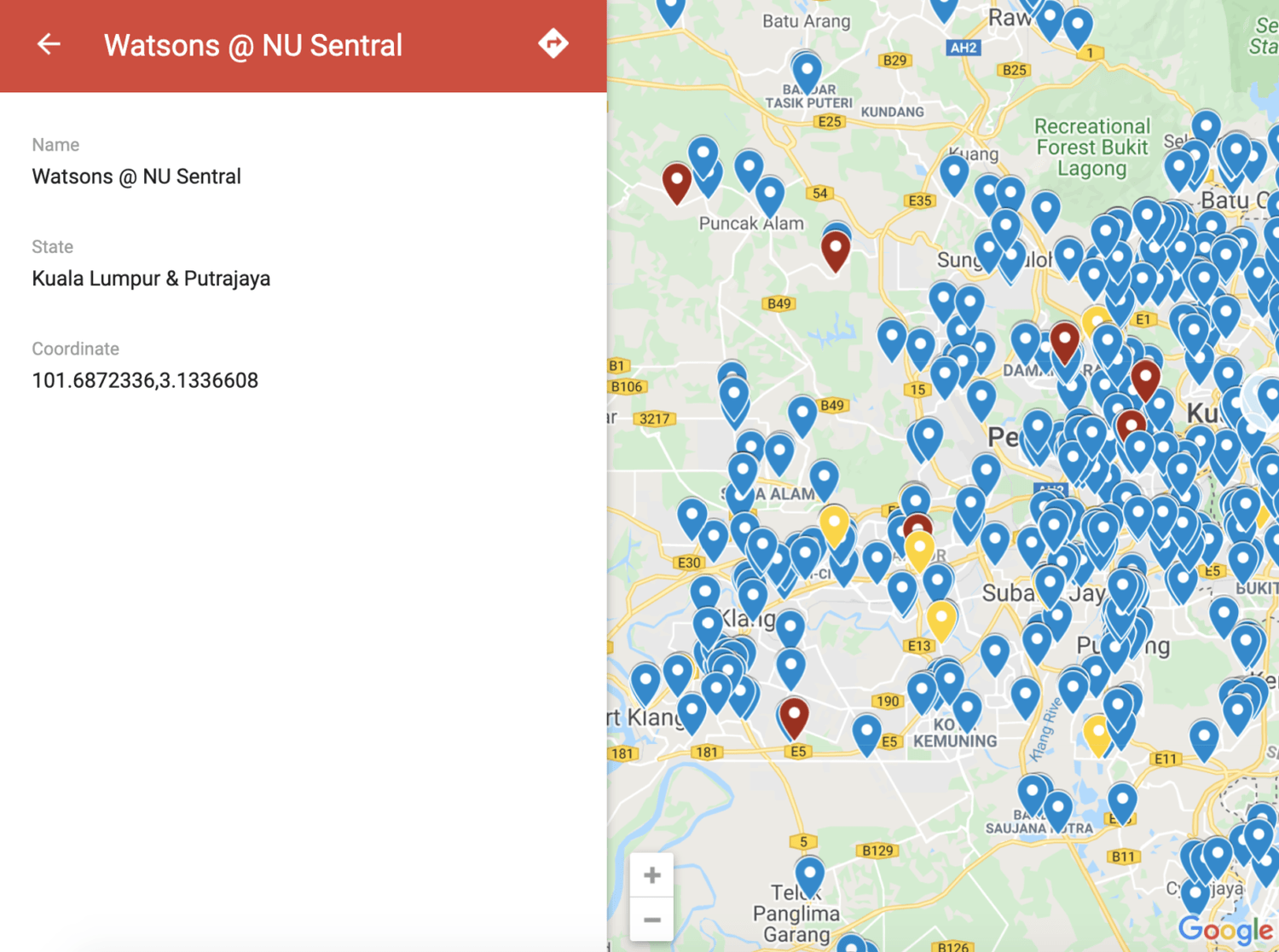Click the header title Watsons @ NU Sentral
1279x952 pixels.
click(253, 45)
